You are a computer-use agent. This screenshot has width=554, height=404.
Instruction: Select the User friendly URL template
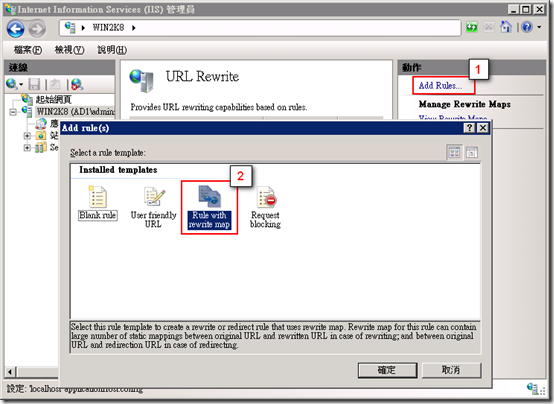153,208
